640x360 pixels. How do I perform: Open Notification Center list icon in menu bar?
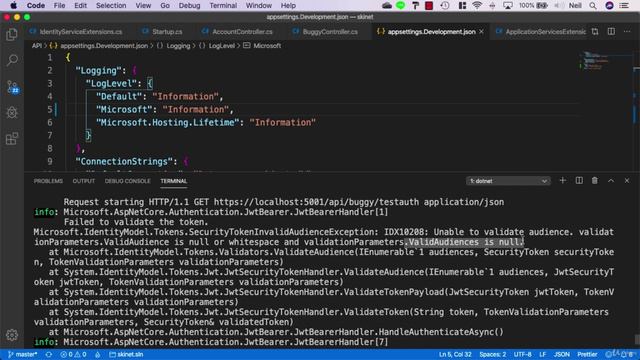(624, 5)
